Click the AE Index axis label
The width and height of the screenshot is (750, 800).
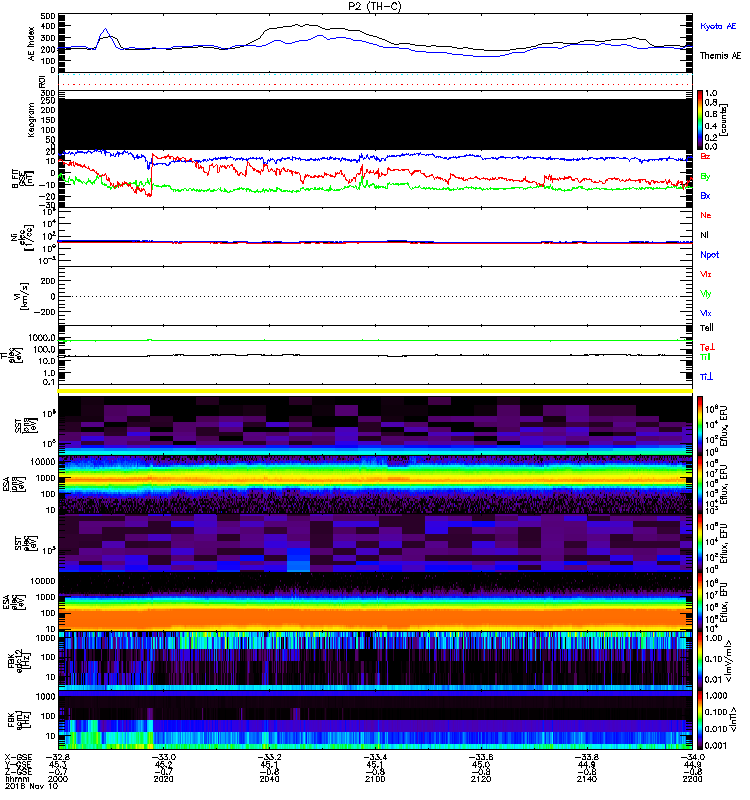pyautogui.click(x=31, y=44)
